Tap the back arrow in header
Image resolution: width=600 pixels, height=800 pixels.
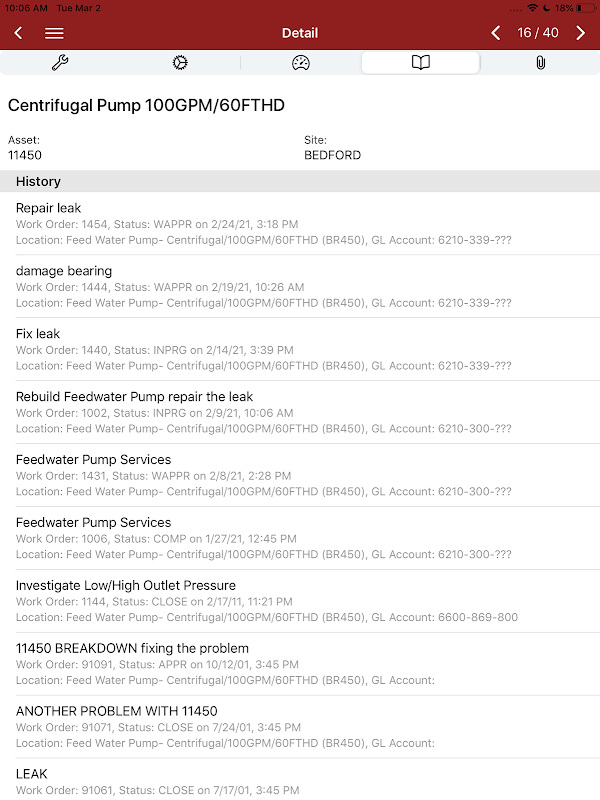(x=18, y=33)
